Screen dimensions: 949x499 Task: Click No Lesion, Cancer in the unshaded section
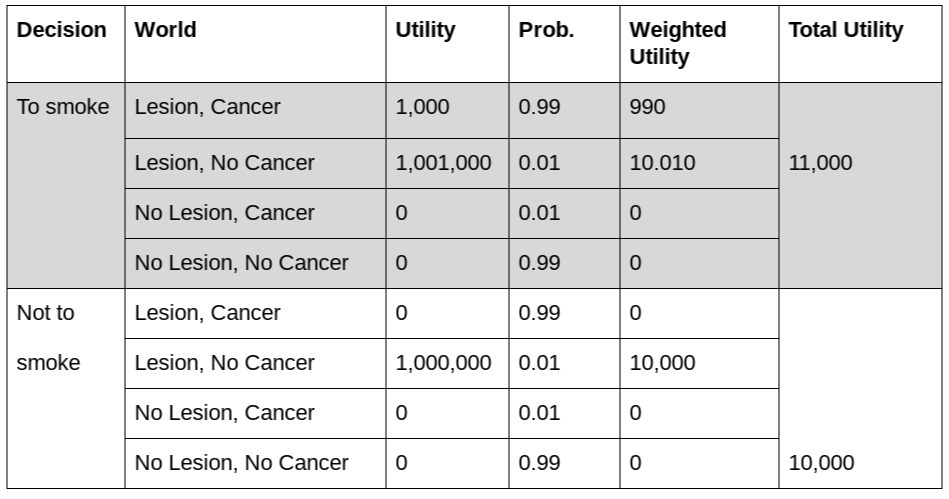click(224, 413)
